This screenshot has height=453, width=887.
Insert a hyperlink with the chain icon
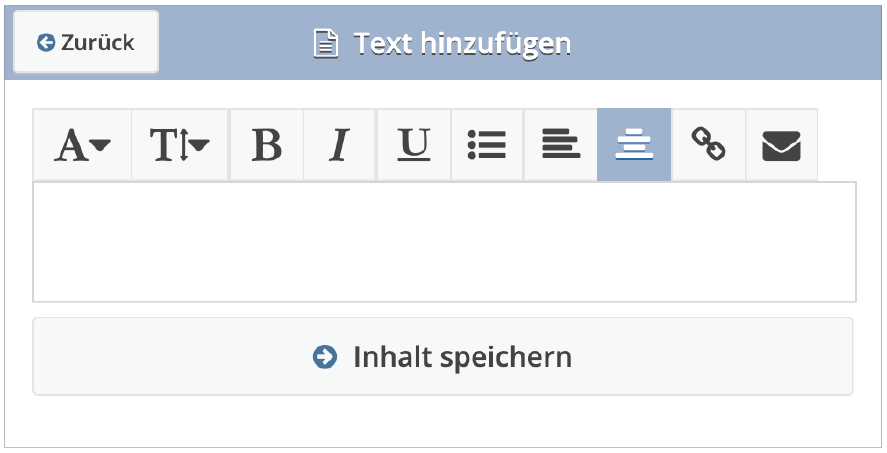(x=708, y=146)
